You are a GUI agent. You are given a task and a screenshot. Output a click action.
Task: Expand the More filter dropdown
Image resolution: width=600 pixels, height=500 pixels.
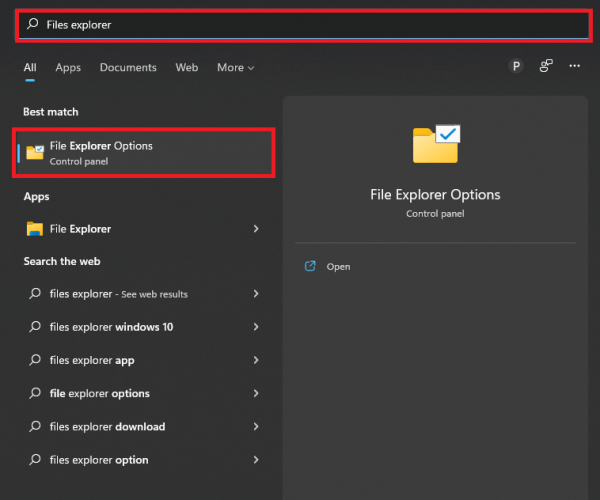coord(235,68)
